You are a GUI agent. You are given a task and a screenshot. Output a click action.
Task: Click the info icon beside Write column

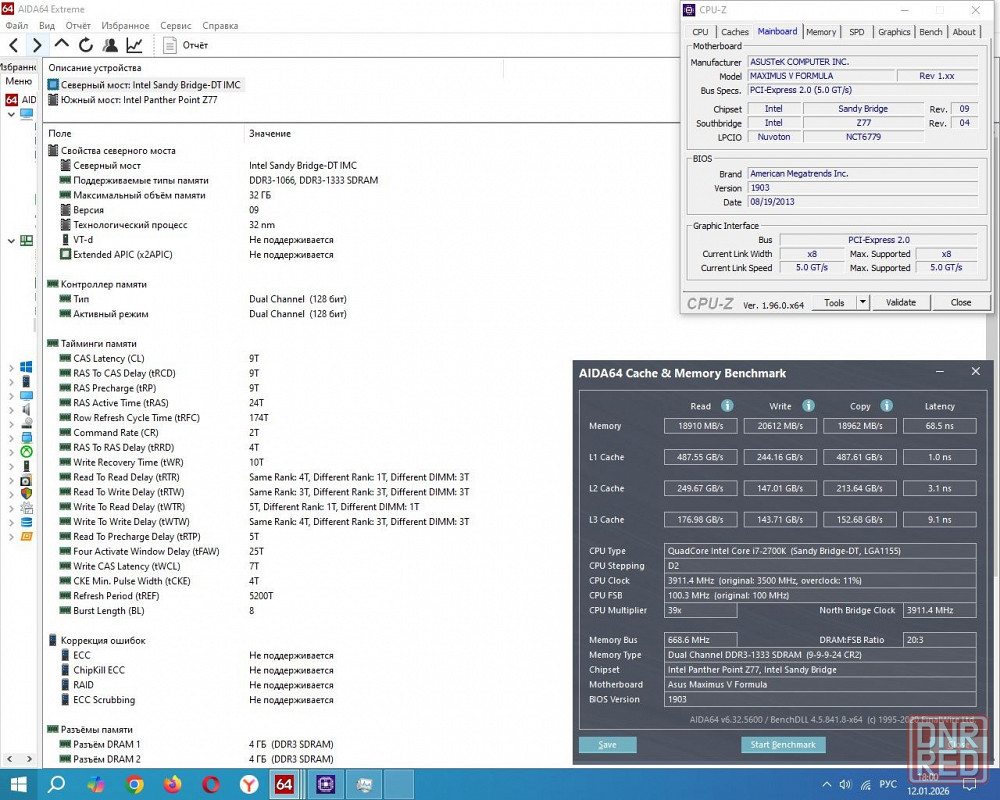[808, 406]
